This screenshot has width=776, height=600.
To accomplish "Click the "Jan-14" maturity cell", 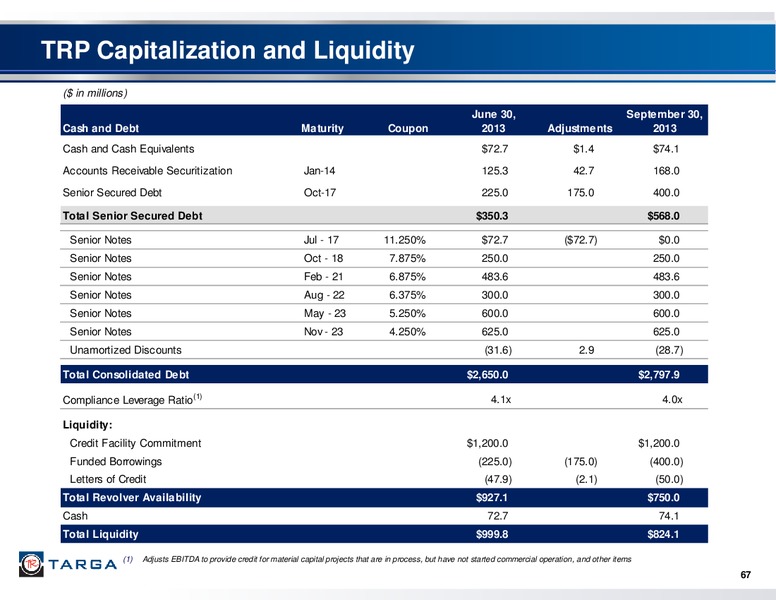I will (319, 171).
